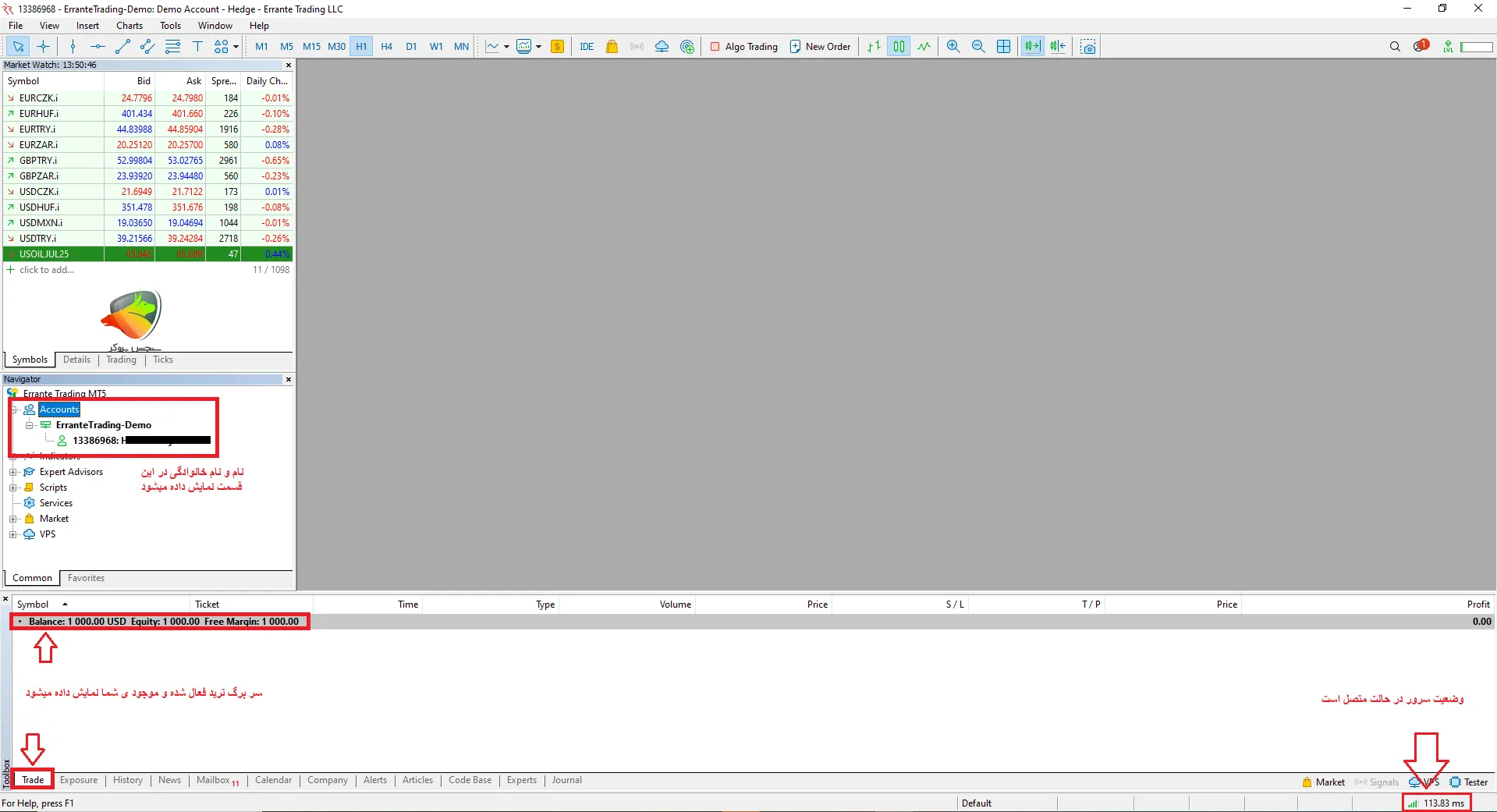Toggle chart auto scroll to end
The width and height of the screenshot is (1497, 812).
[x=1032, y=47]
